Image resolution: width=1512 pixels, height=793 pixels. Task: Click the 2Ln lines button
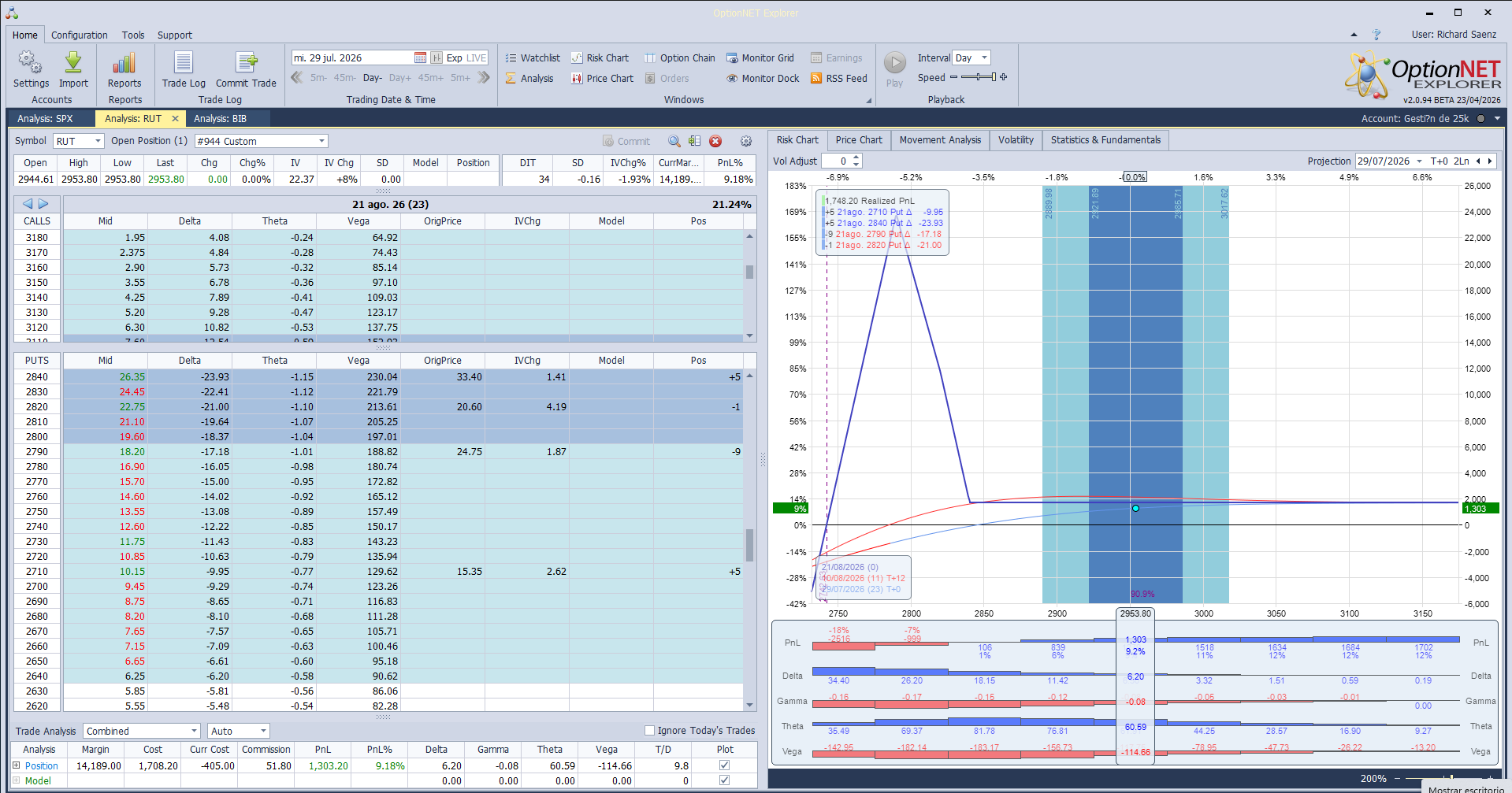(x=1461, y=161)
